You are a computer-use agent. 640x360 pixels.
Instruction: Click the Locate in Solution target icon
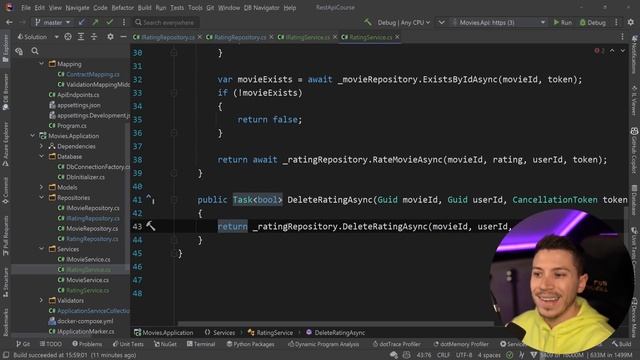pyautogui.click(x=68, y=37)
